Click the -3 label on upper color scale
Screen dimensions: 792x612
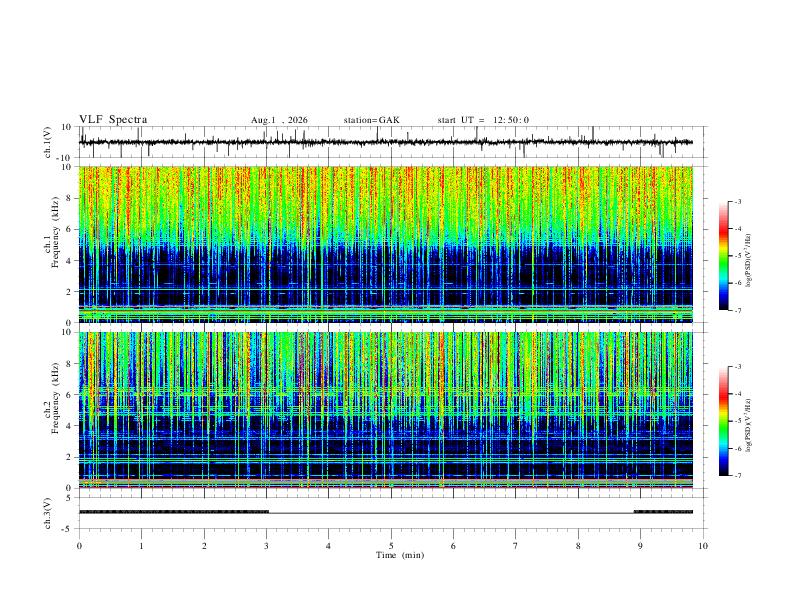tap(738, 201)
